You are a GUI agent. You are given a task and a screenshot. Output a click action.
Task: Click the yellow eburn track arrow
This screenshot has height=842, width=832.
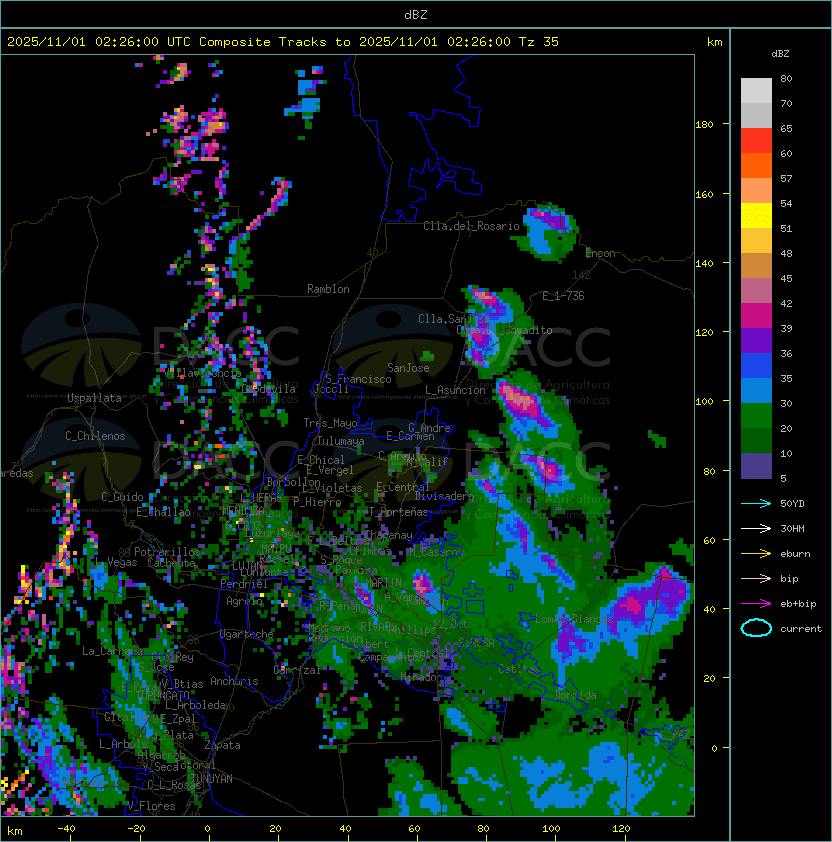coord(756,554)
